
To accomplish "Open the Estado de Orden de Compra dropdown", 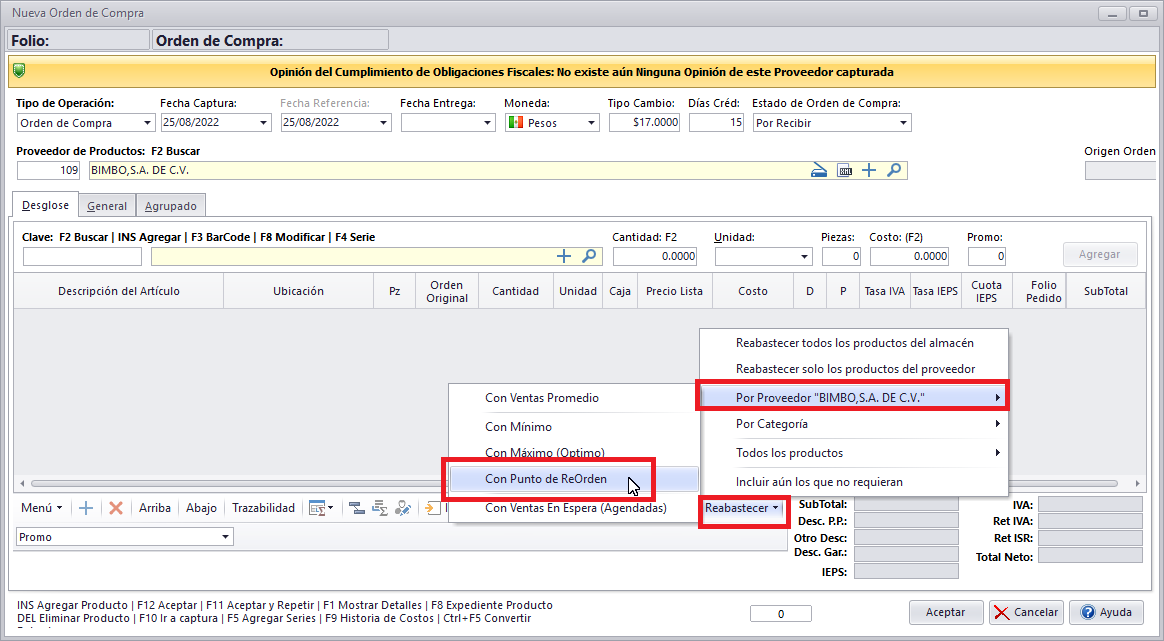I will [x=904, y=123].
